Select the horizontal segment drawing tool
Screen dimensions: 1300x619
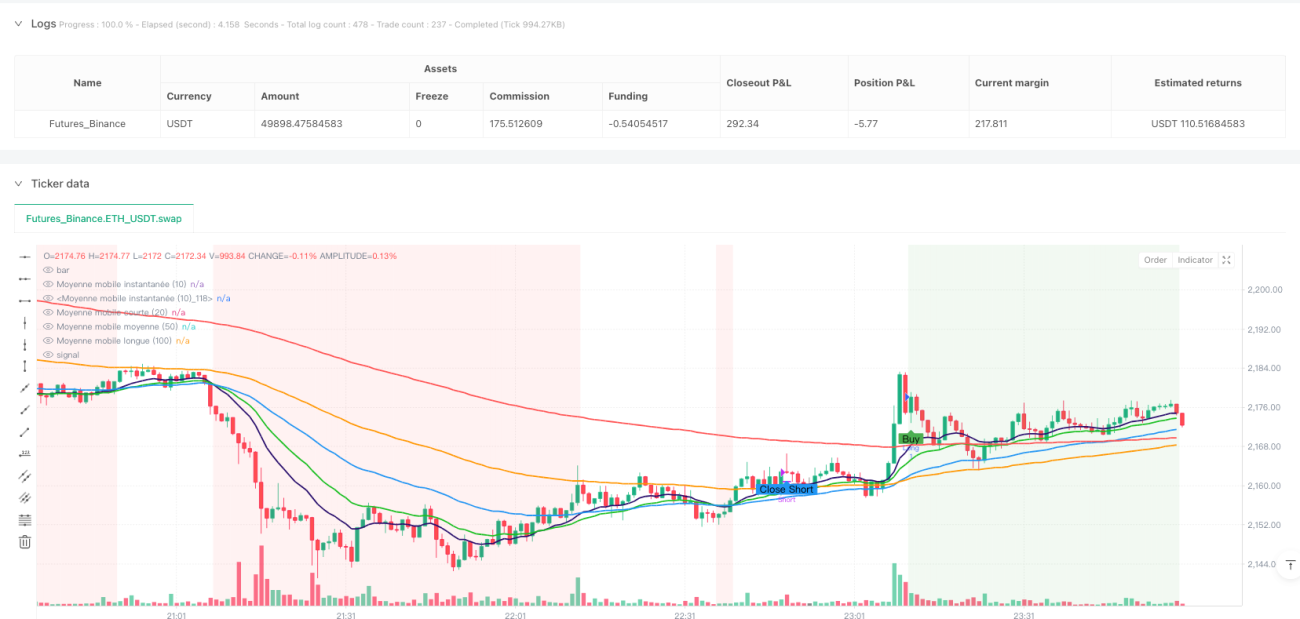[25, 300]
